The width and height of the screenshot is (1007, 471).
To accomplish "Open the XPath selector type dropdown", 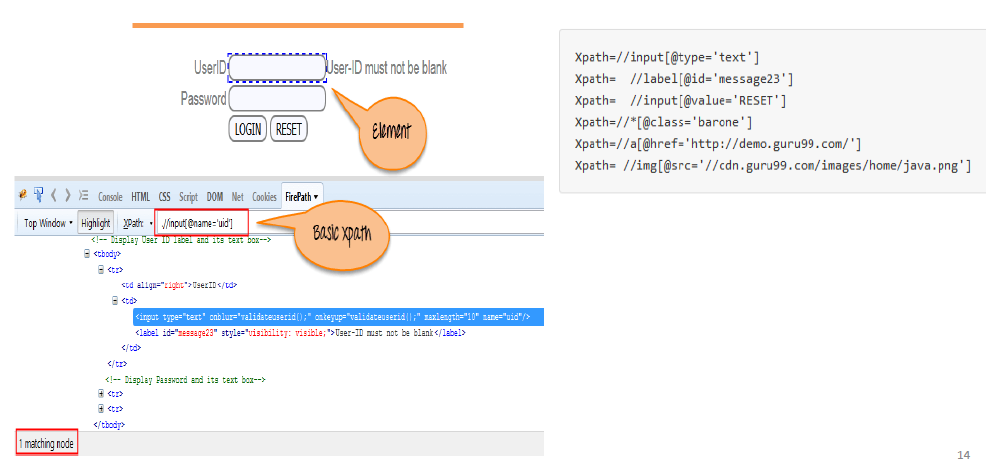I will 135,223.
